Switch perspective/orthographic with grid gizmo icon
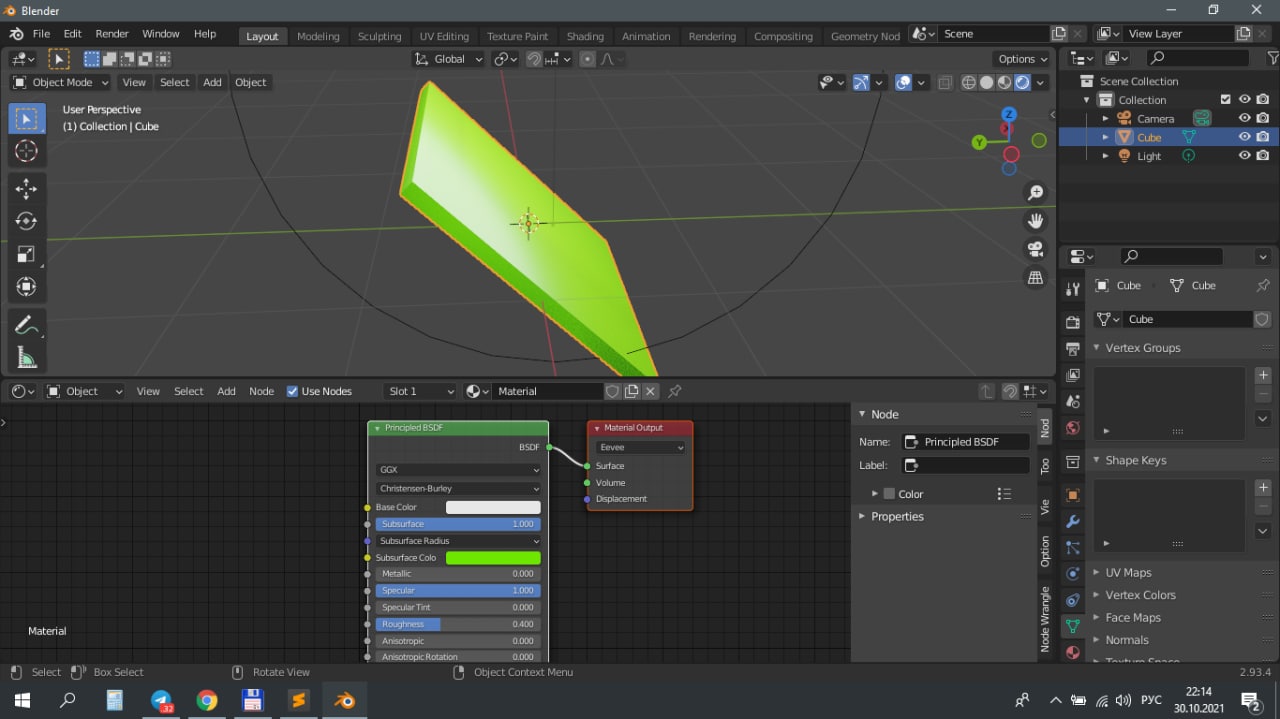 coord(1036,277)
